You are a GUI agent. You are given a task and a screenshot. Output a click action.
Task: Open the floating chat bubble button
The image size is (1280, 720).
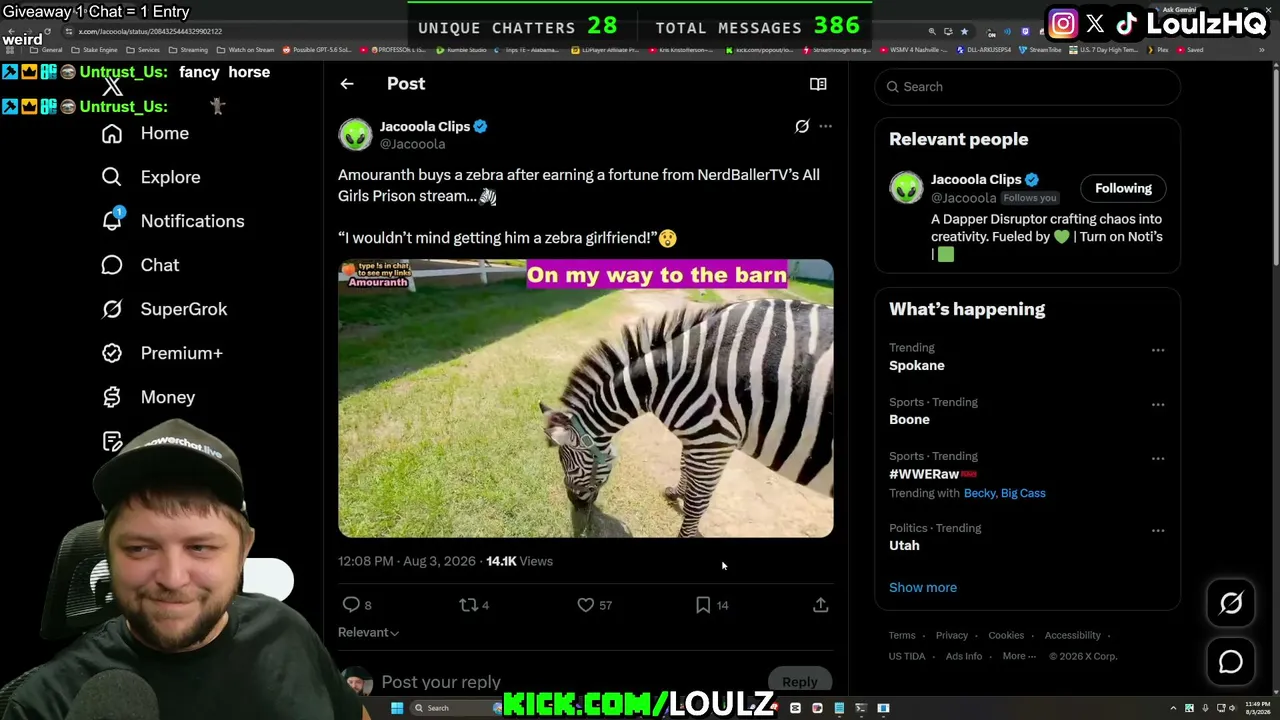pos(1231,662)
